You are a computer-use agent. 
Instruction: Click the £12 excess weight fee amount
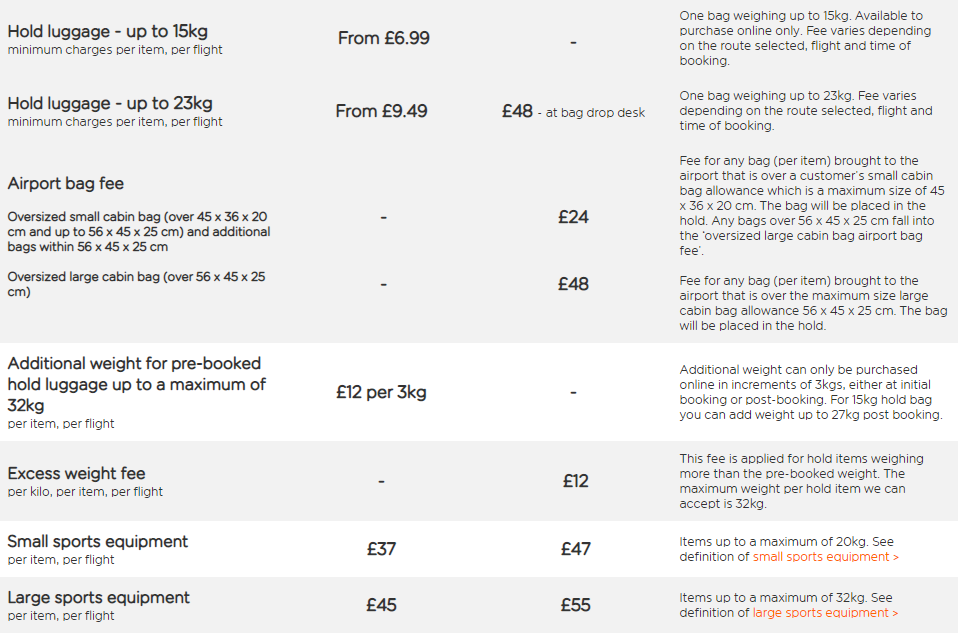click(x=575, y=481)
